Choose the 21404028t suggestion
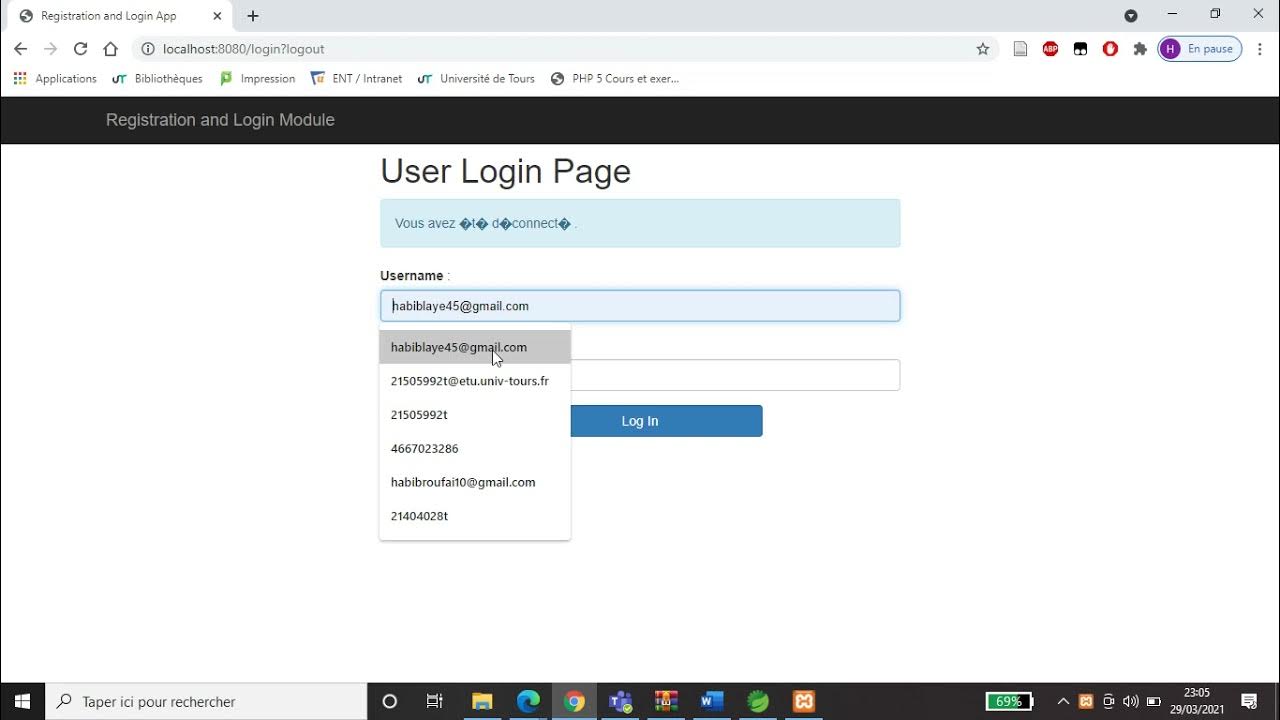Viewport: 1280px width, 720px height. 475,516
